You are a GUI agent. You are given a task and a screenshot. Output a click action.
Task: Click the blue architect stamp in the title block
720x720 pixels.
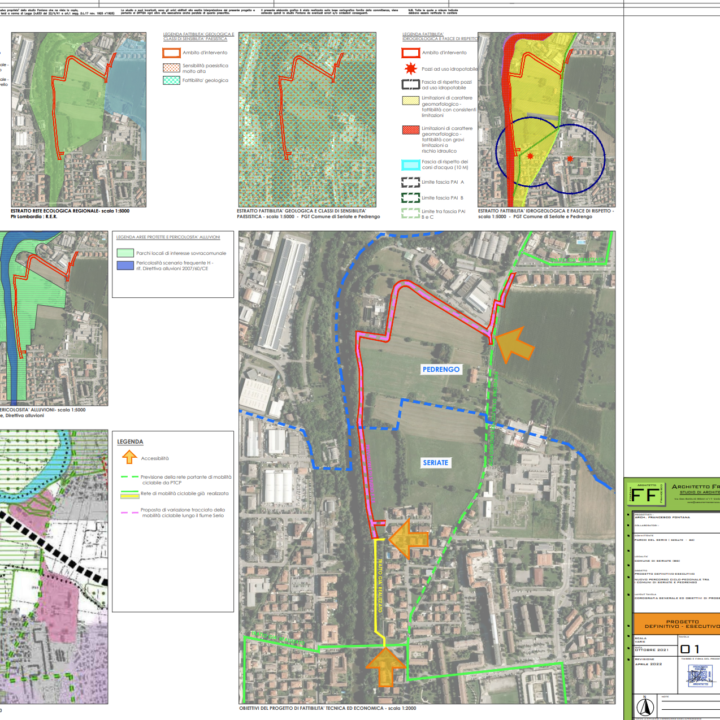(699, 675)
